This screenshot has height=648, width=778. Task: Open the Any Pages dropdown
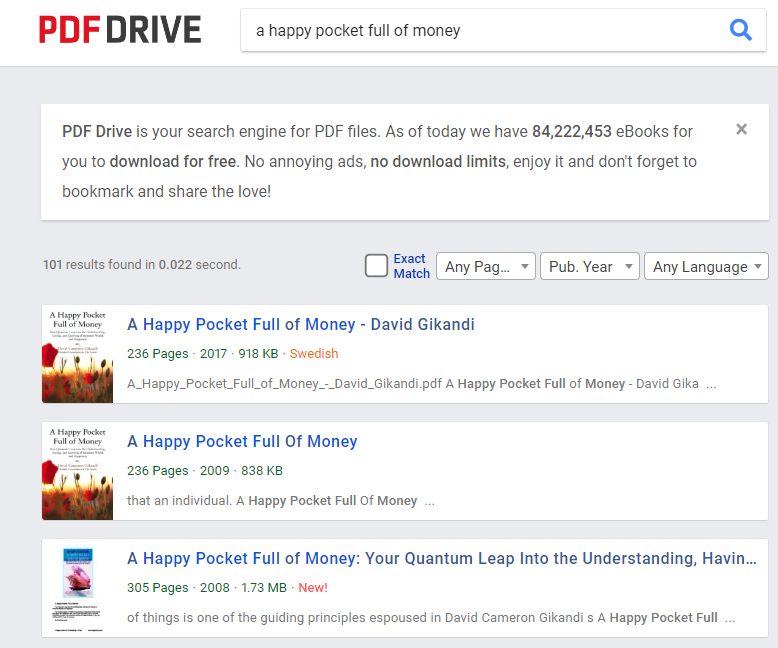click(x=486, y=266)
